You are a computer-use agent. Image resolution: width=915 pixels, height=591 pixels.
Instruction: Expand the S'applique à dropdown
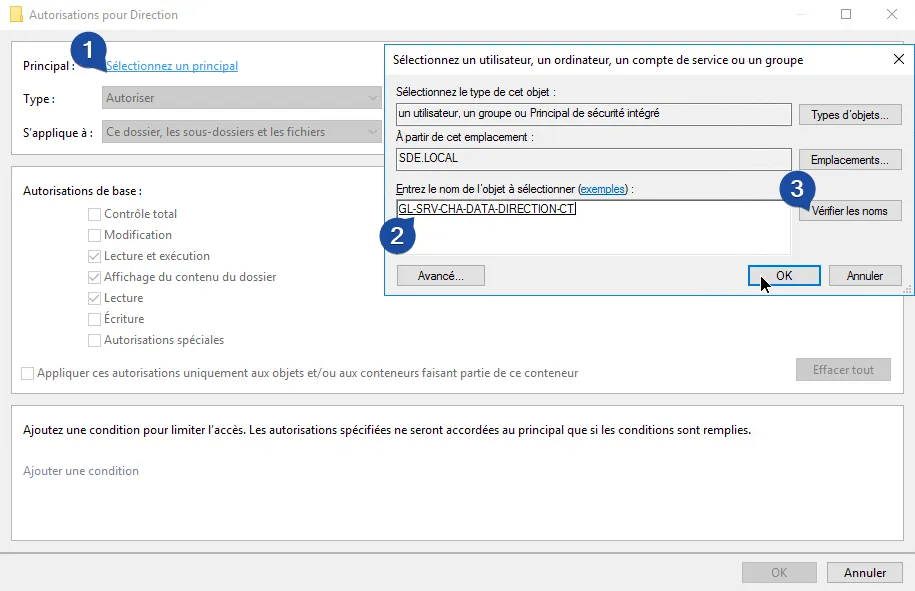pos(242,131)
